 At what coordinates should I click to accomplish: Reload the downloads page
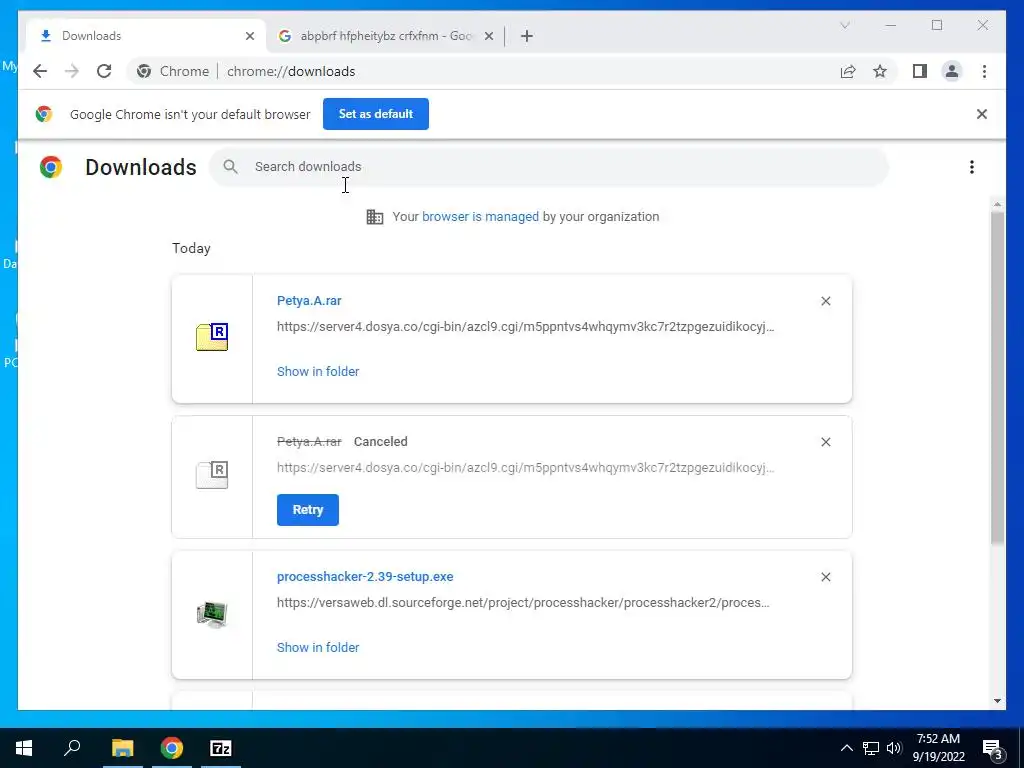pyautogui.click(x=104, y=71)
